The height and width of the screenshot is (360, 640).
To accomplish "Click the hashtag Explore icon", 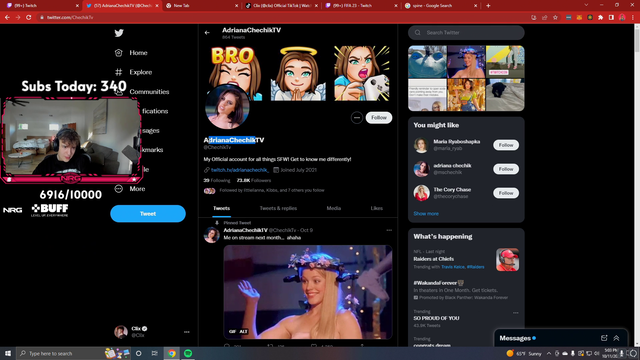I will pos(119,72).
